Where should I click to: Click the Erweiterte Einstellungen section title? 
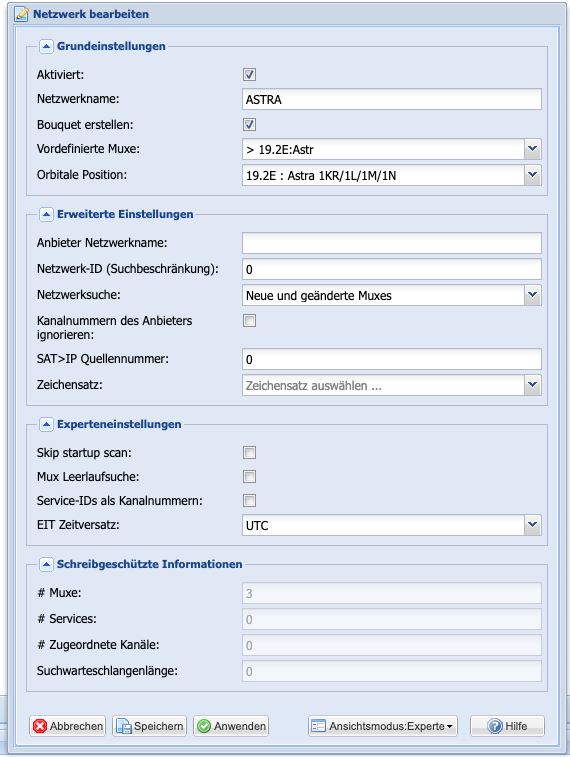pyautogui.click(x=125, y=214)
